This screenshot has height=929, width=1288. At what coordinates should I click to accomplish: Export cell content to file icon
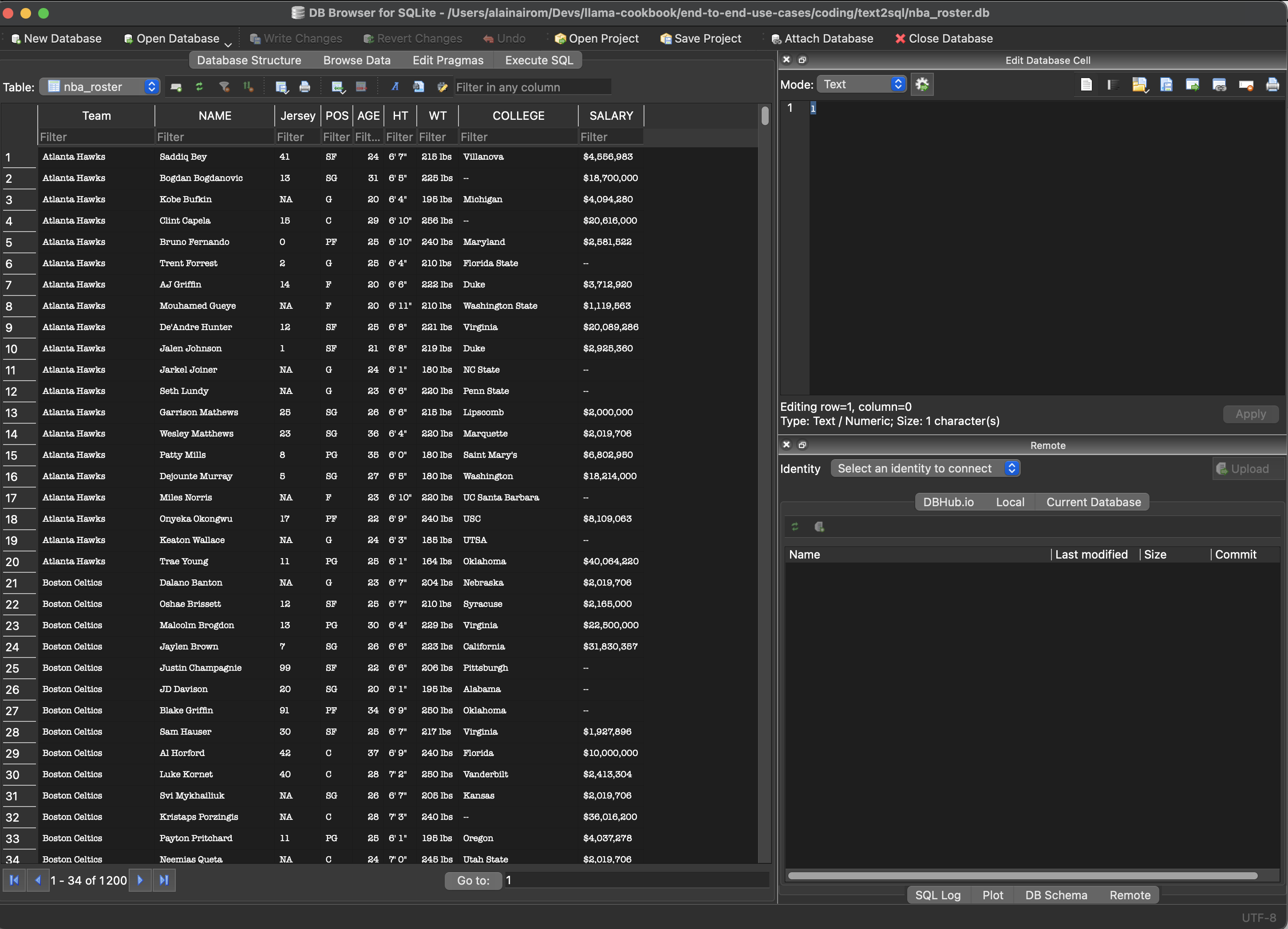[1166, 85]
